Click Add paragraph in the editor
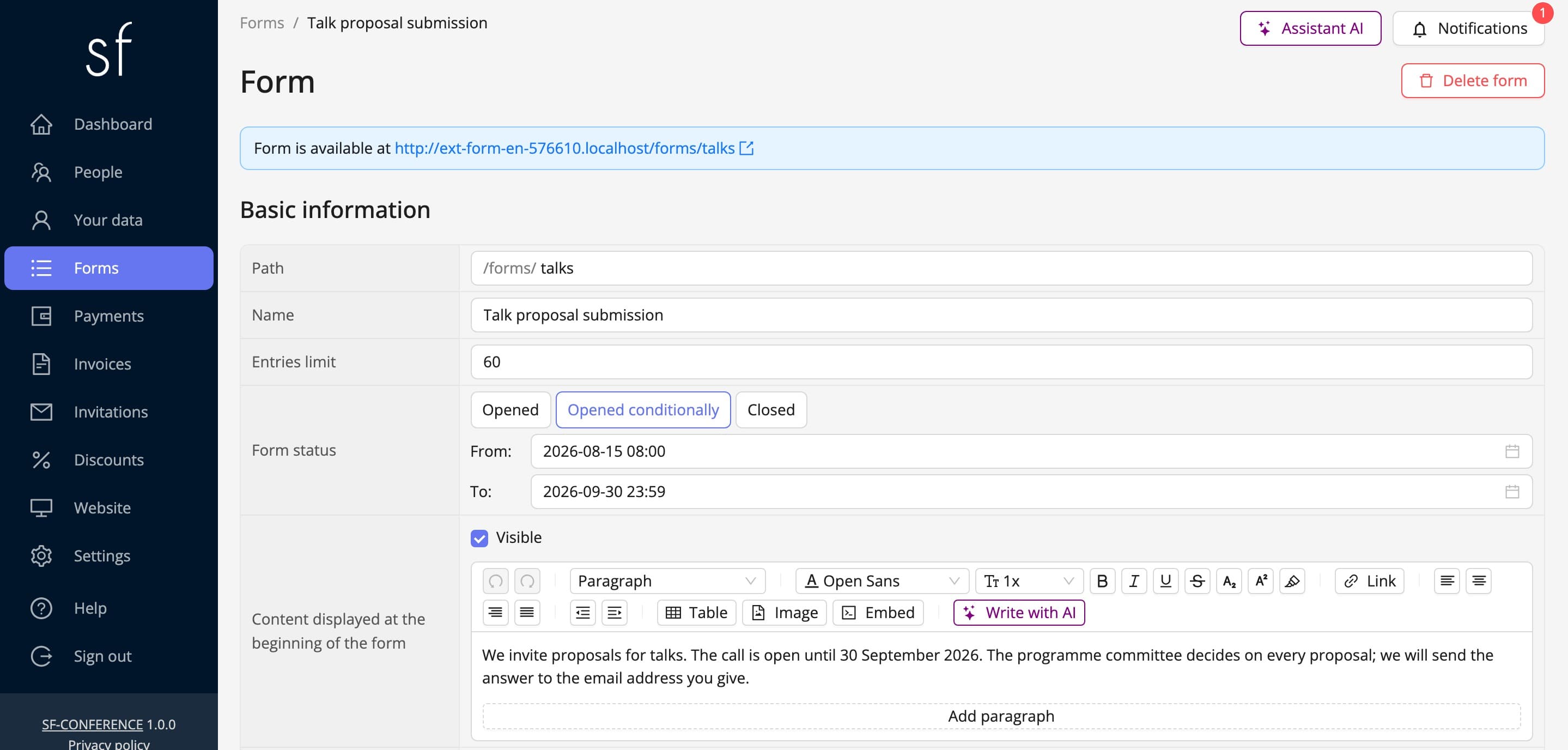 [x=1001, y=716]
